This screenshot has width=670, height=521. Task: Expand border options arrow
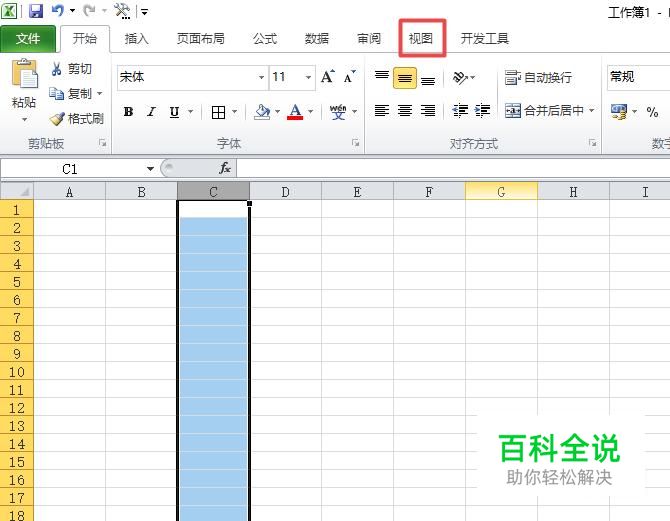(x=234, y=112)
